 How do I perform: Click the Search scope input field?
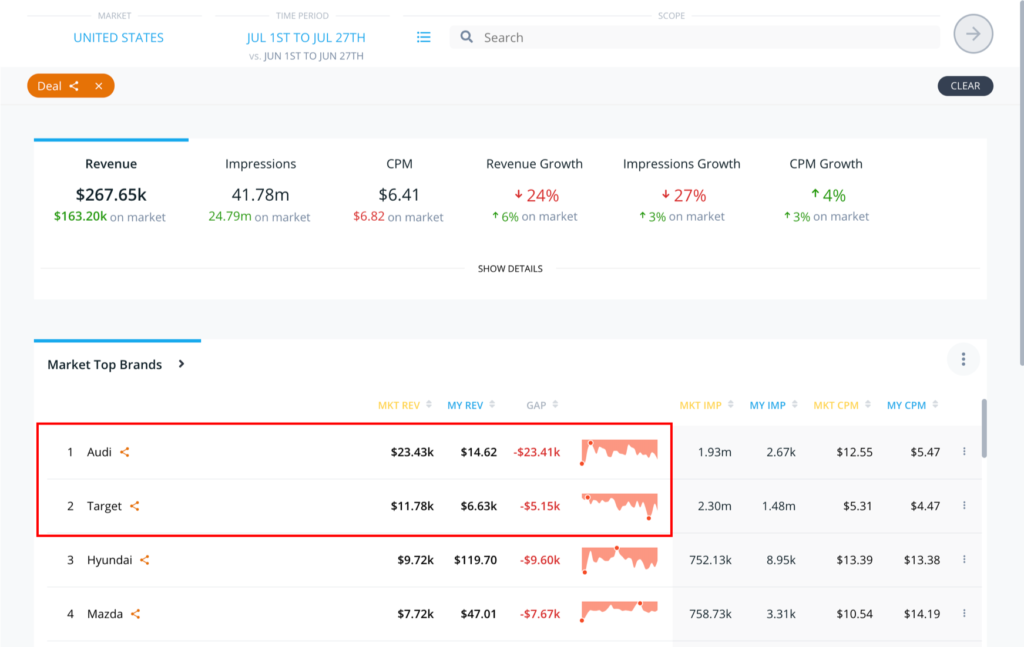(x=694, y=37)
